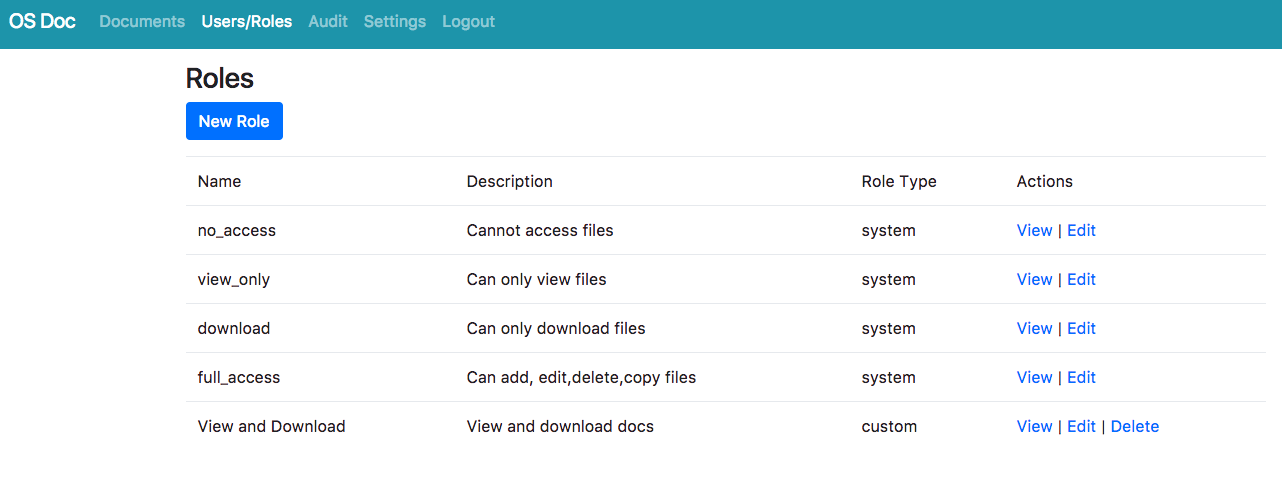Screen dimensions: 1282x482
Task: Select the Users/Roles nav item
Action: tap(247, 21)
